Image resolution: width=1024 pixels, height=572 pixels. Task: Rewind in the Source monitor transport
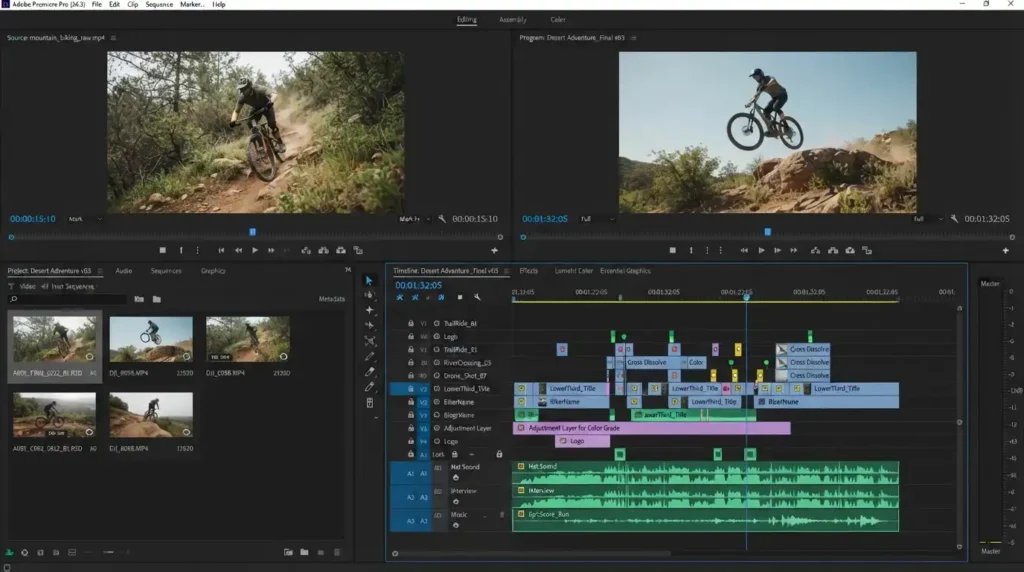238,250
